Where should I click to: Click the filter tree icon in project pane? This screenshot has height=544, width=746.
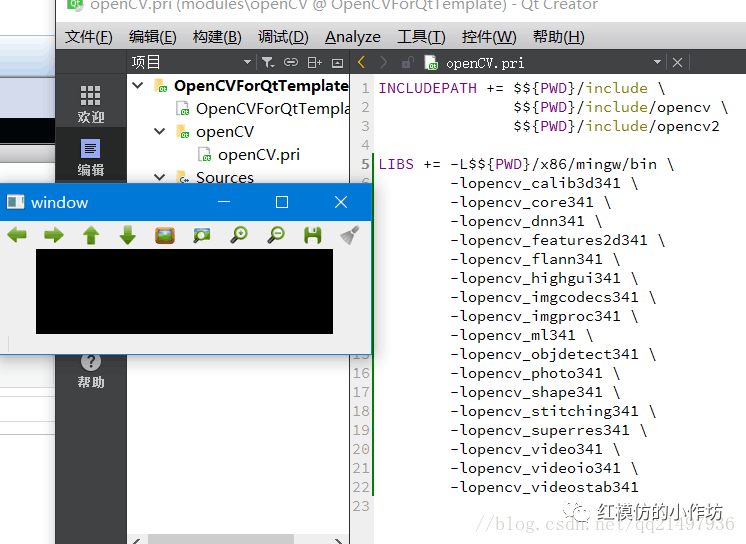(x=268, y=62)
